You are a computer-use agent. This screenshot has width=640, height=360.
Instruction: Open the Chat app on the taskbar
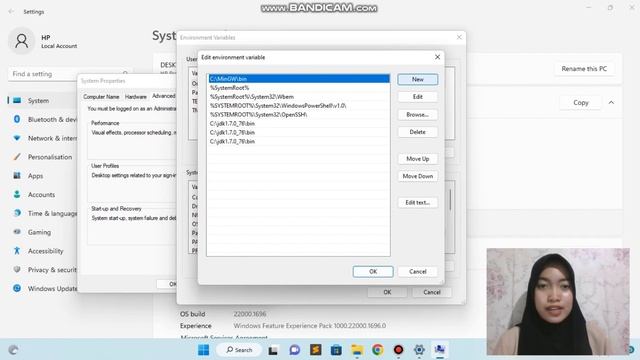294,350
